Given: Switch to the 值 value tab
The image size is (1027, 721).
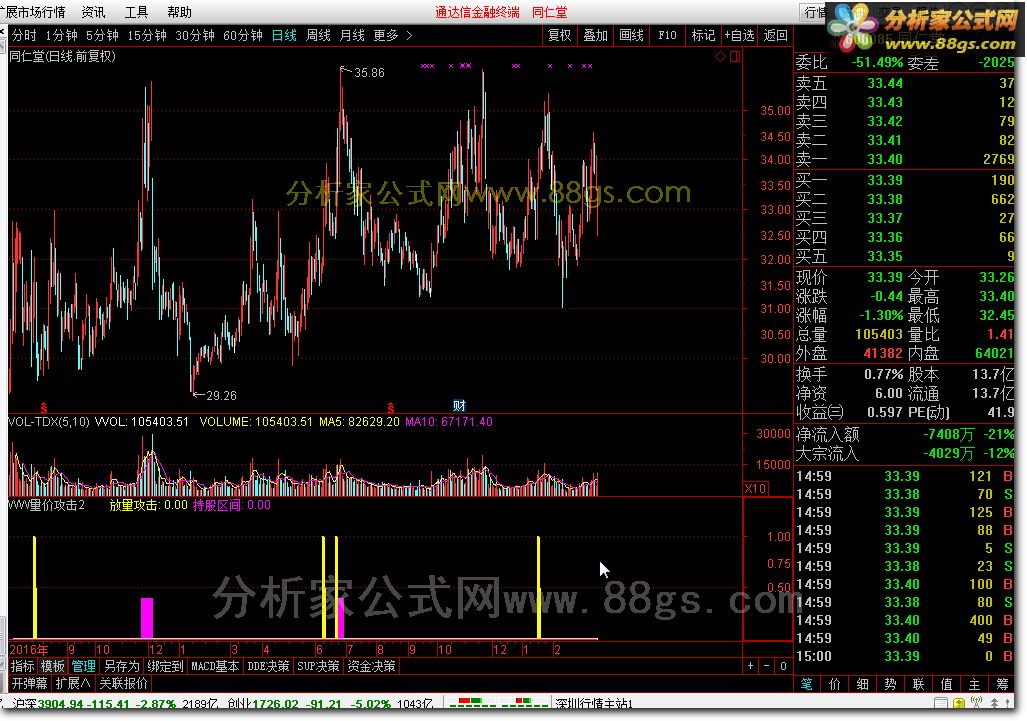Looking at the screenshot, I should click(x=946, y=684).
